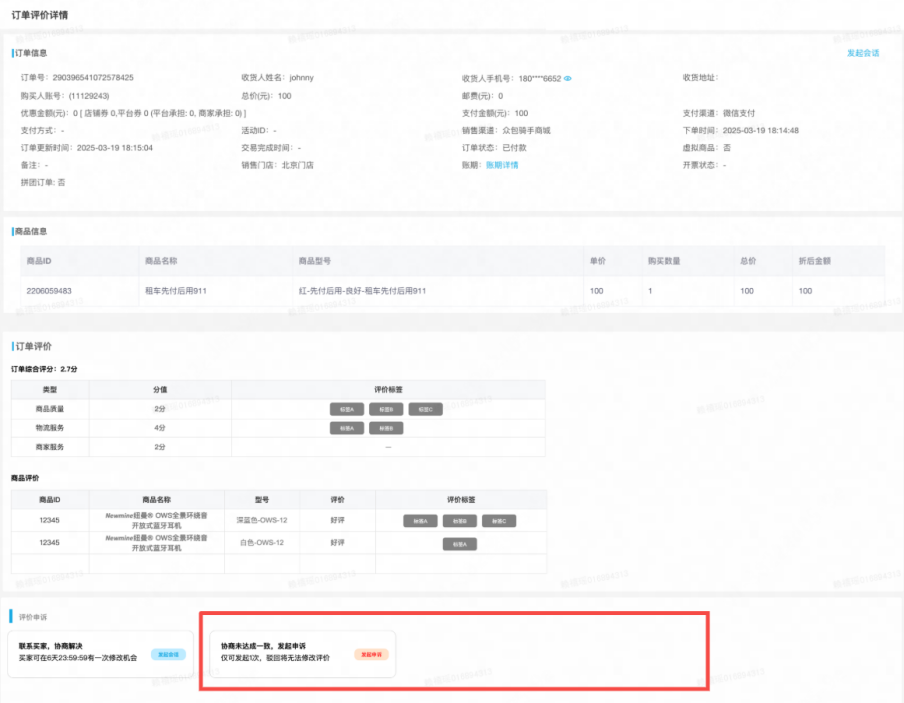Click 标签A for the 深蓝色-OWS-12 product

coord(420,521)
